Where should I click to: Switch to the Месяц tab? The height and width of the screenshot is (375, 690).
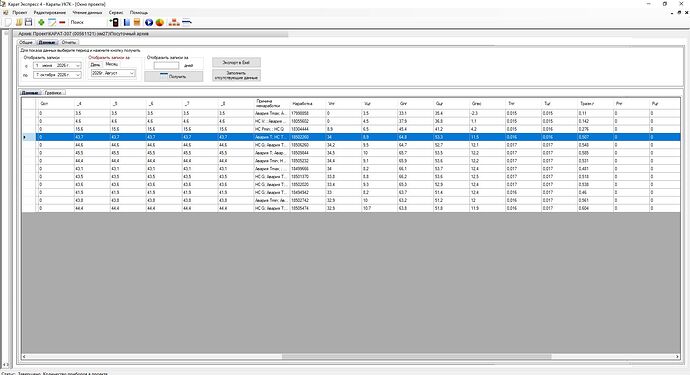112,64
